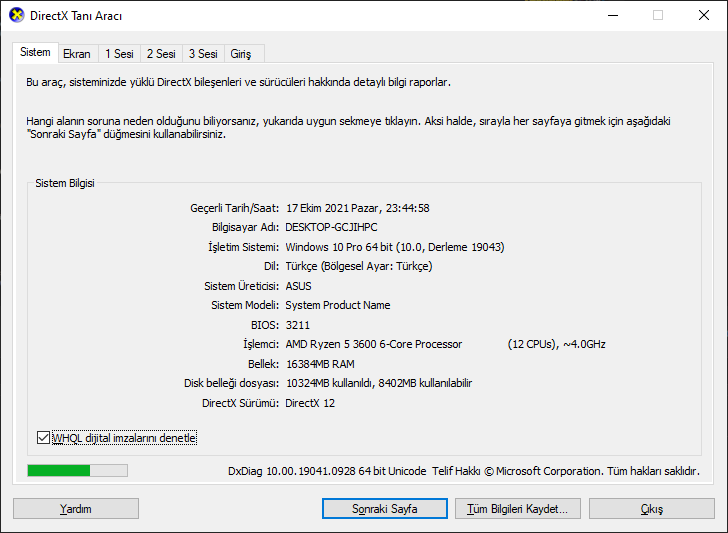Viewport: 728px width, 533px height.
Task: Click the (12 CPUs), ~4.0GHz text
Action: coord(557,344)
